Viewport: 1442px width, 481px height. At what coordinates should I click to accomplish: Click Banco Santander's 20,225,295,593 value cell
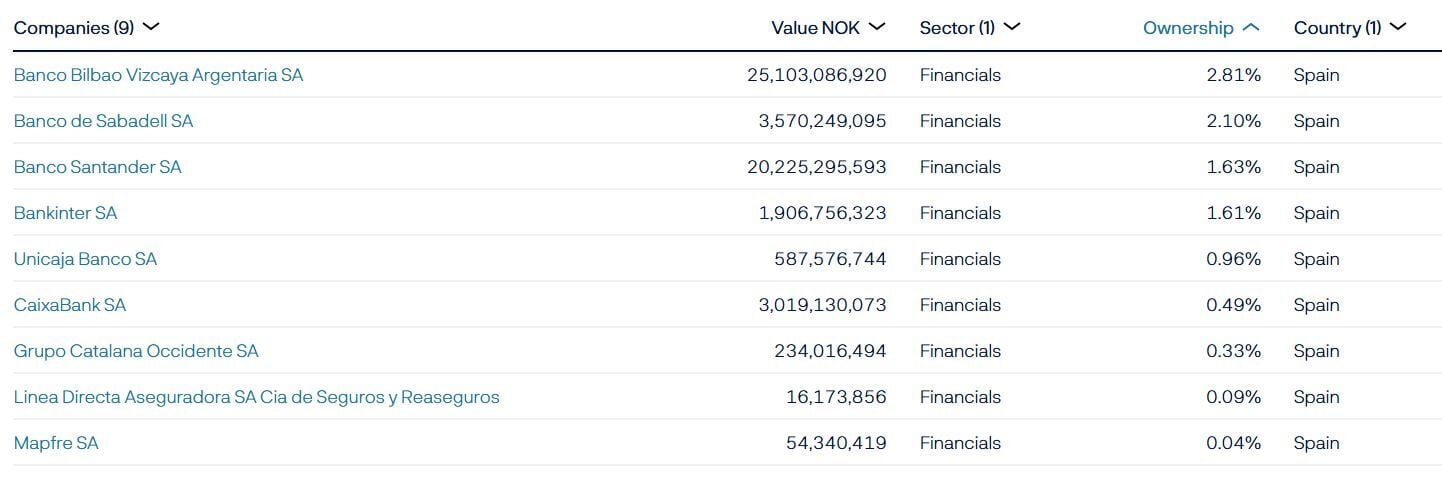click(816, 167)
